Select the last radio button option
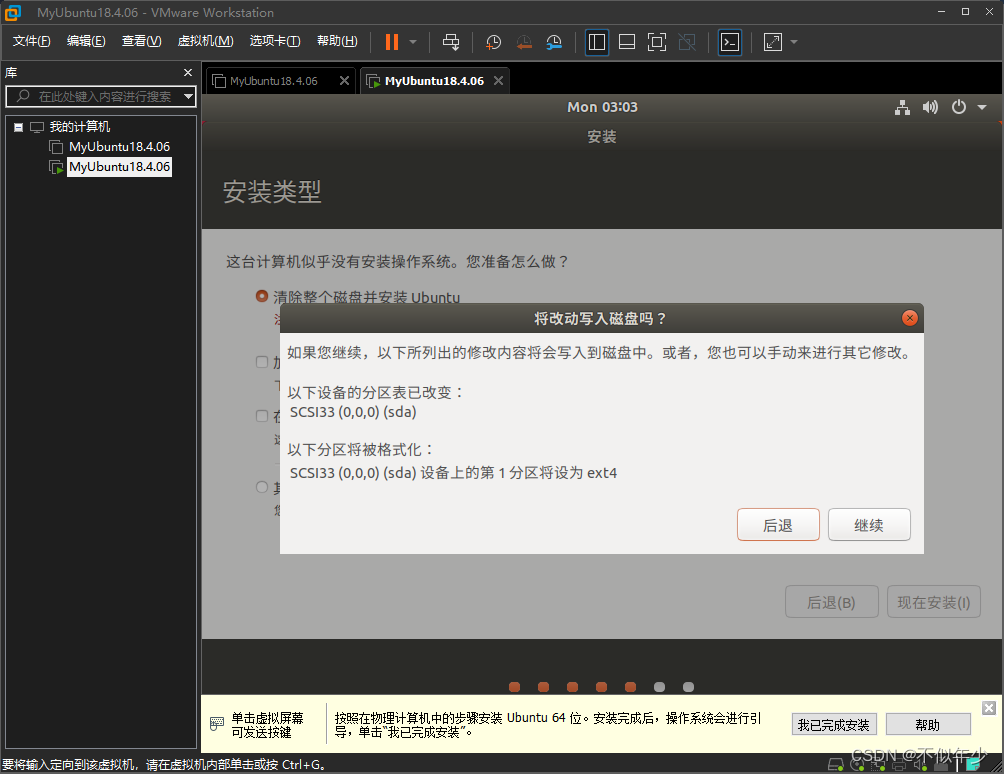This screenshot has height=774, width=1004. [261, 487]
